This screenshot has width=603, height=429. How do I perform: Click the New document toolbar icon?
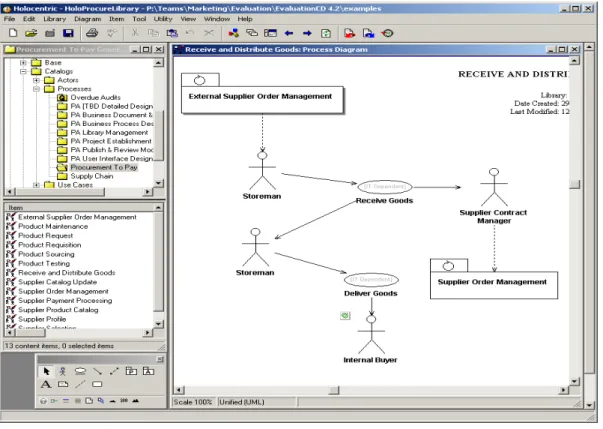point(13,33)
